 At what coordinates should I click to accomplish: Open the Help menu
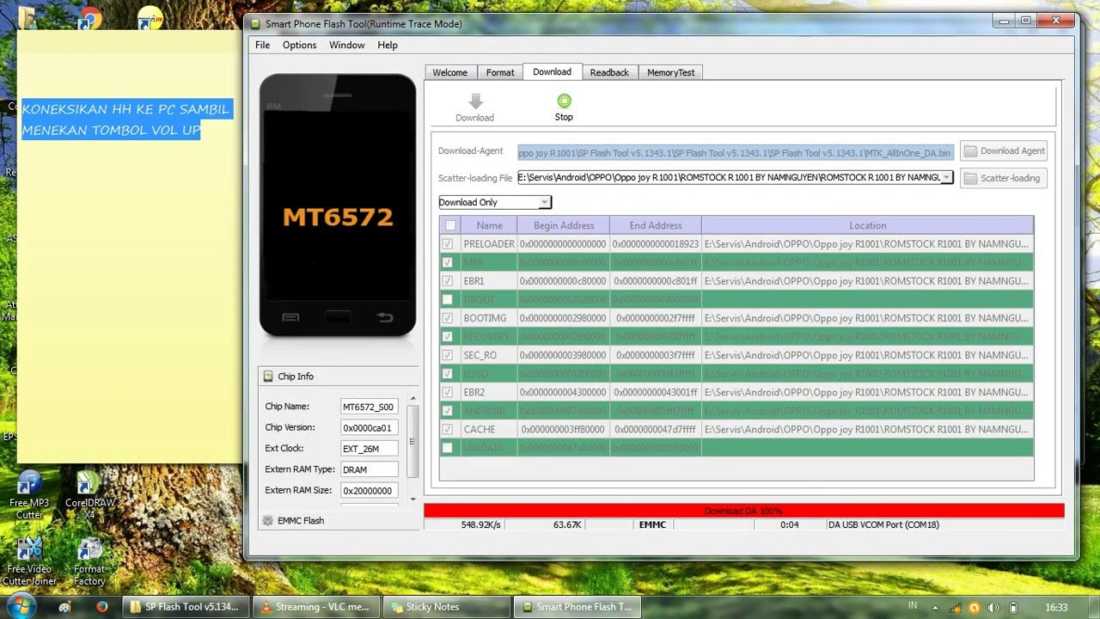tap(387, 45)
